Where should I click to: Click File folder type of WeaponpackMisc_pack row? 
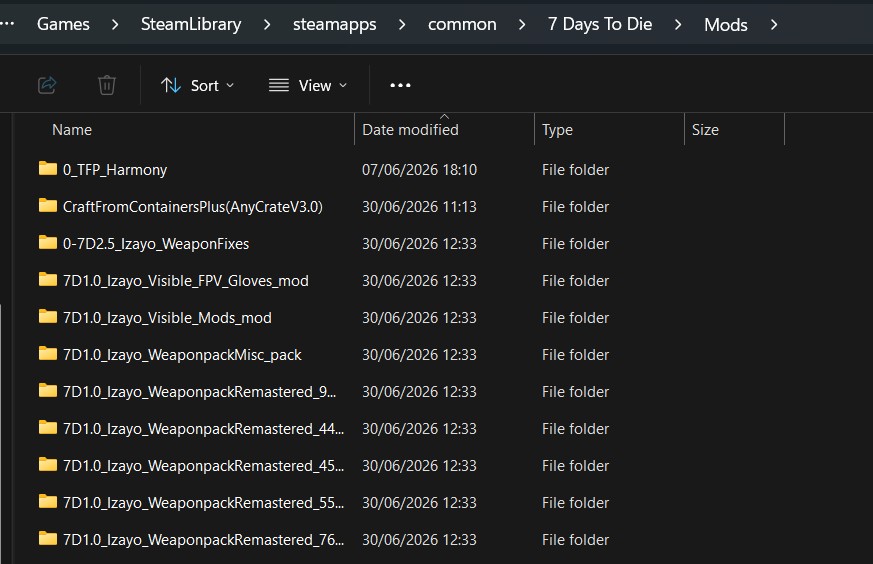click(575, 355)
